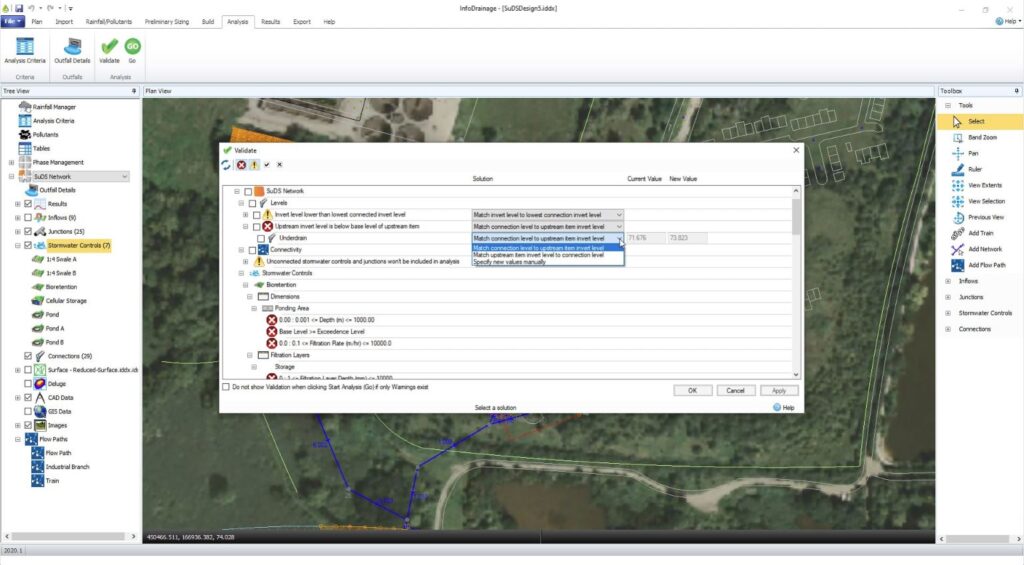Select the Add Train tool
The height and width of the screenshot is (565, 1024).
coord(980,233)
